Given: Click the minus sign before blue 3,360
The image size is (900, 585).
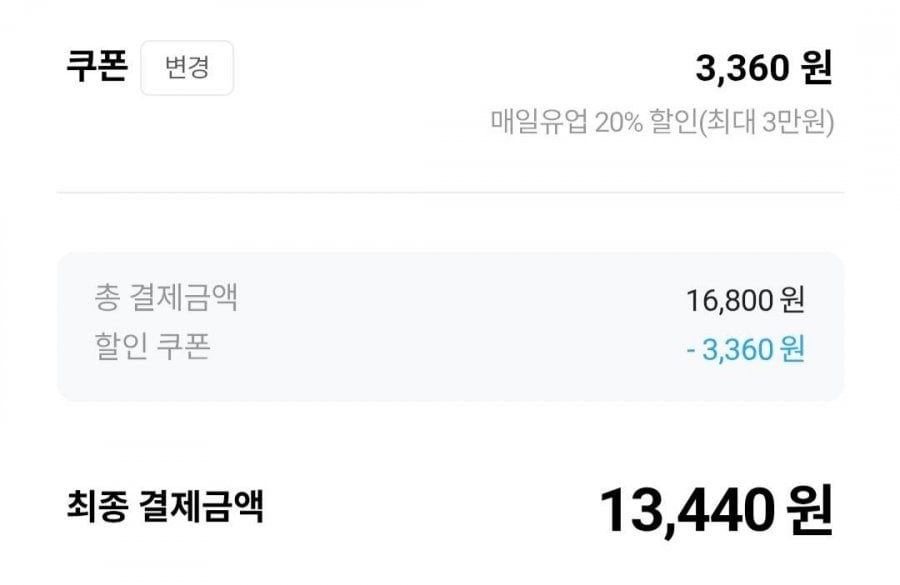Looking at the screenshot, I should pyautogui.click(x=692, y=350).
